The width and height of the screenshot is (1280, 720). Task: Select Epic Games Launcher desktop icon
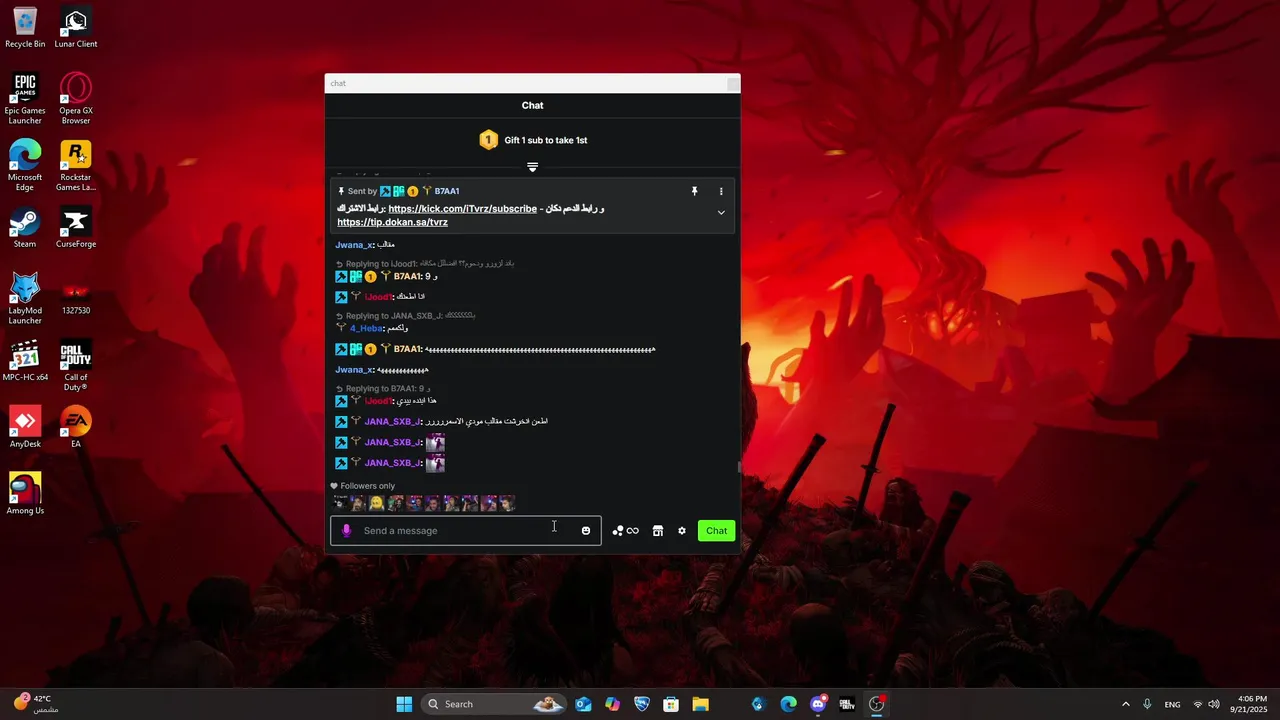pyautogui.click(x=25, y=98)
